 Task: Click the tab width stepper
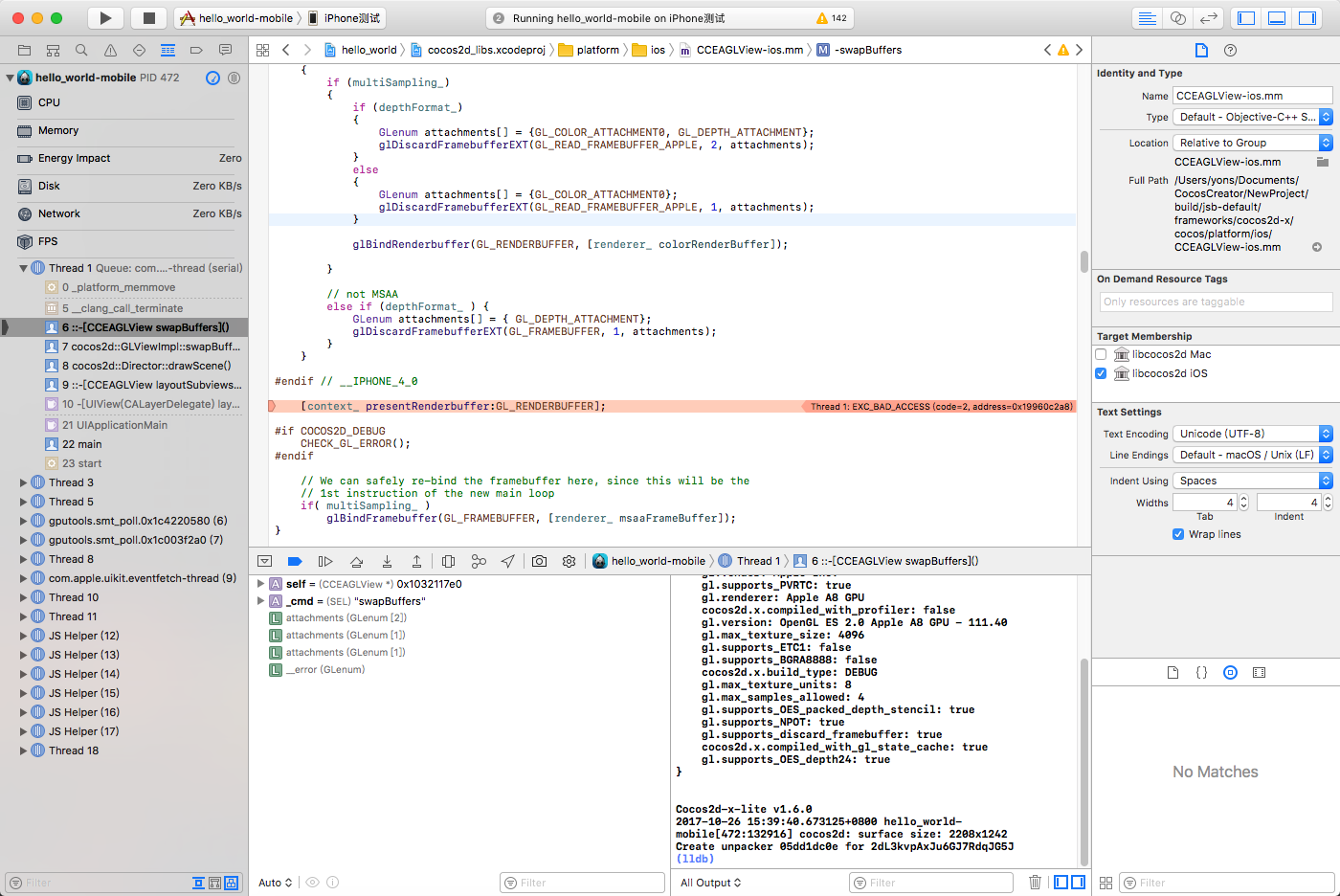pyautogui.click(x=1243, y=503)
